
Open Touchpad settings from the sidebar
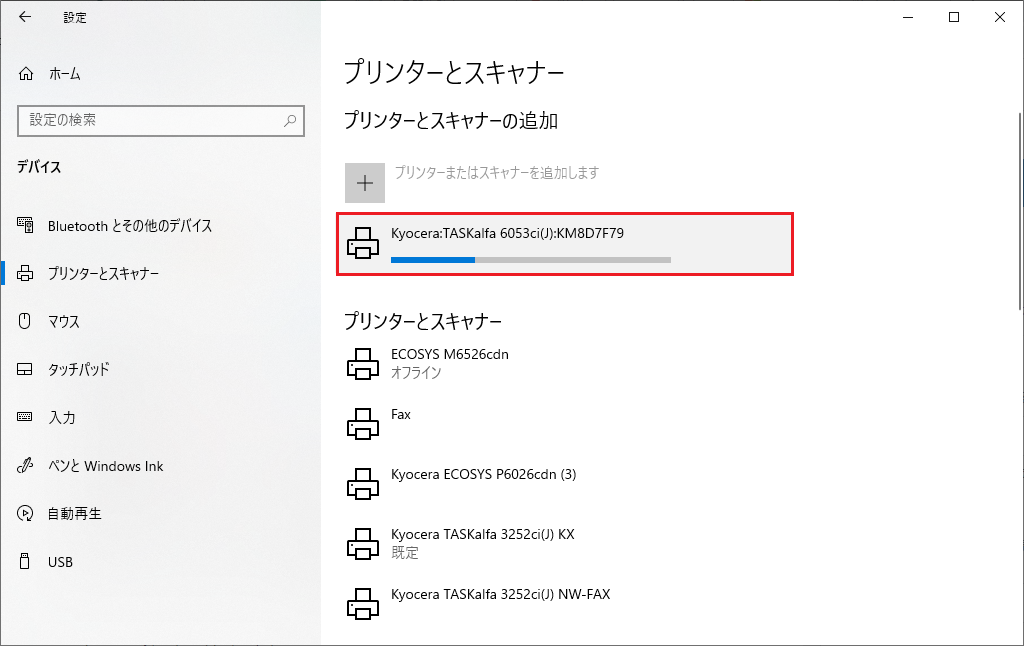pos(79,370)
